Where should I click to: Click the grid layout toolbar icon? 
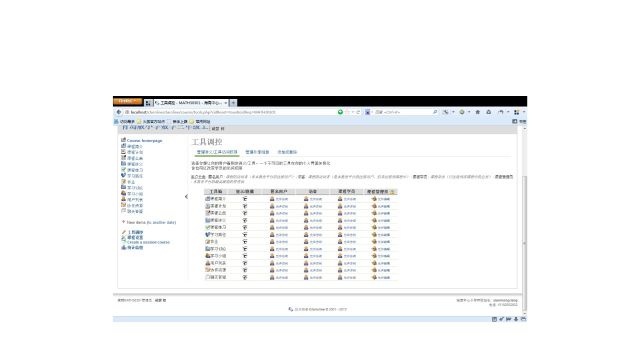point(517,112)
